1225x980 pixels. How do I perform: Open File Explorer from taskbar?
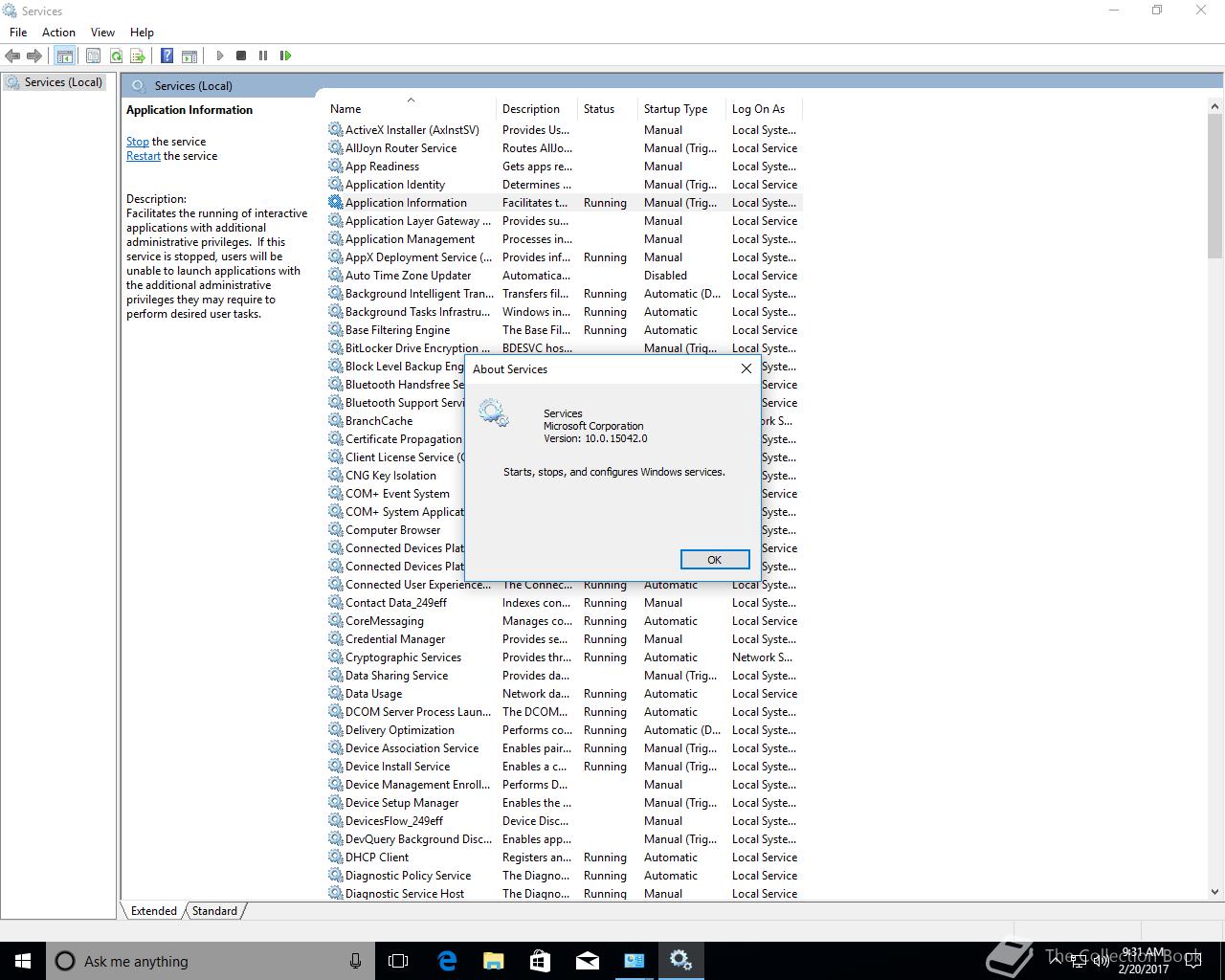click(494, 961)
